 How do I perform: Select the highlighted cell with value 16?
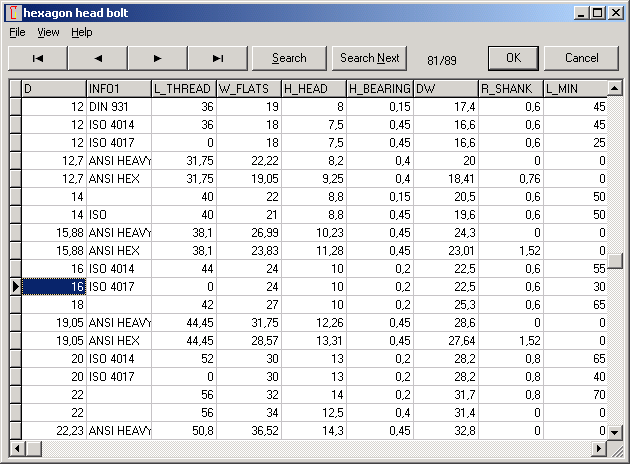(x=54, y=287)
